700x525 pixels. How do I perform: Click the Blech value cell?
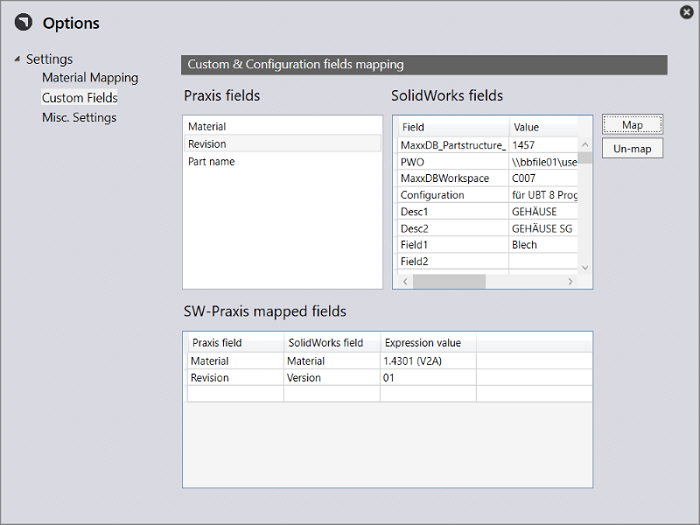(543, 245)
